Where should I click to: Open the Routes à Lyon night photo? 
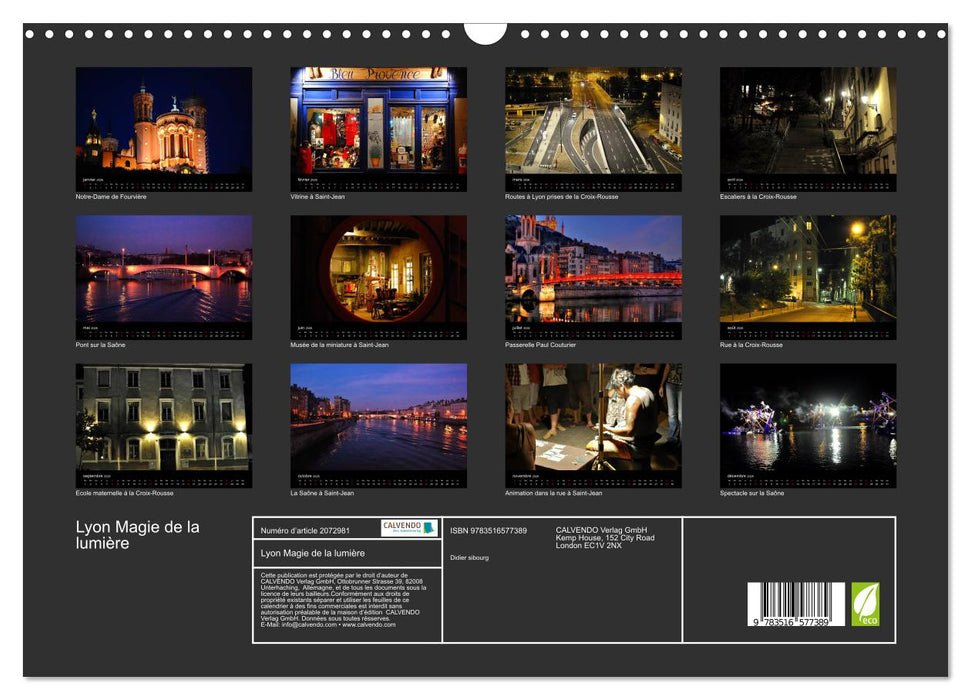click(593, 121)
